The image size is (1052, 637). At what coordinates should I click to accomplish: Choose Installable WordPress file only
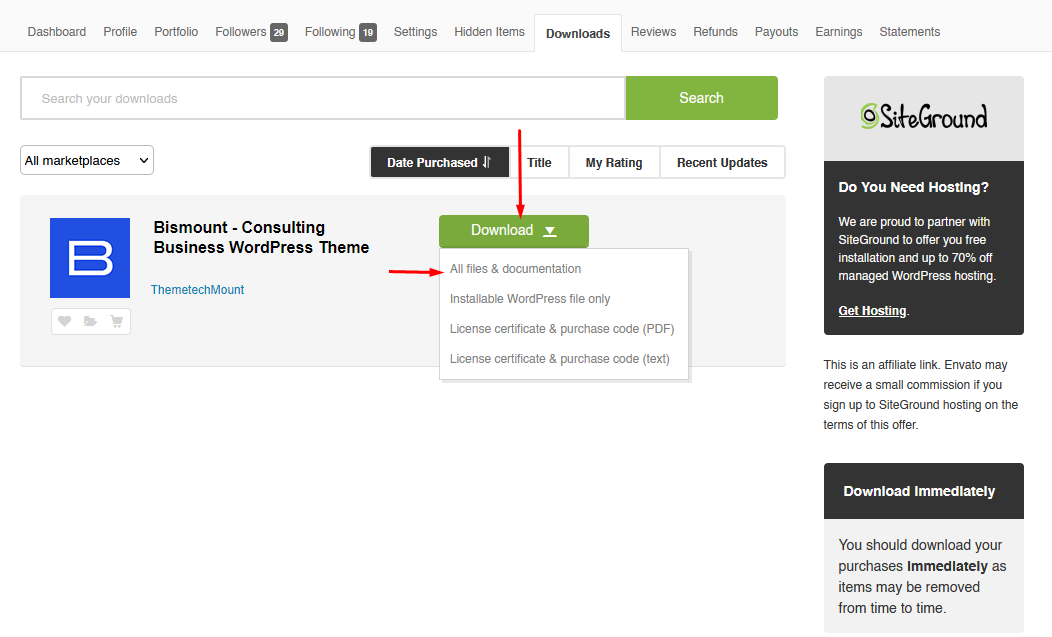(x=530, y=299)
